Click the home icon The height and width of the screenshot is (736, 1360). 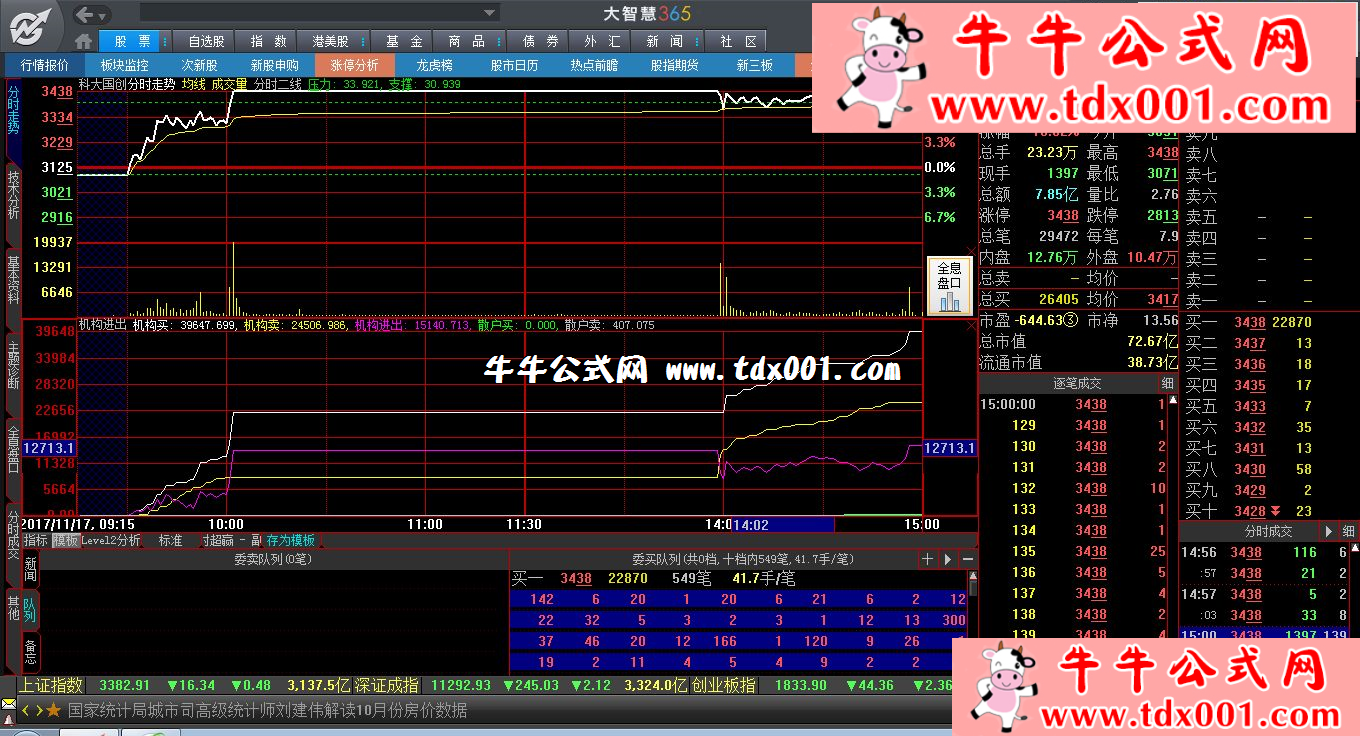pos(84,41)
